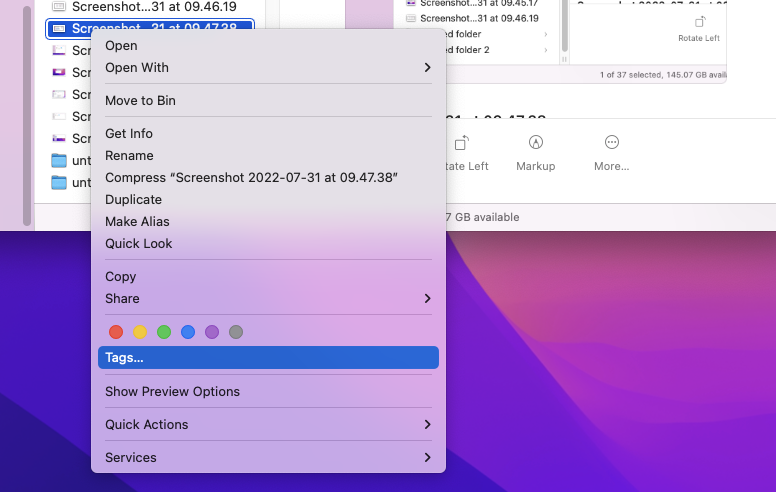Expand the 'folder 2' row chevron in background window

(x=545, y=50)
